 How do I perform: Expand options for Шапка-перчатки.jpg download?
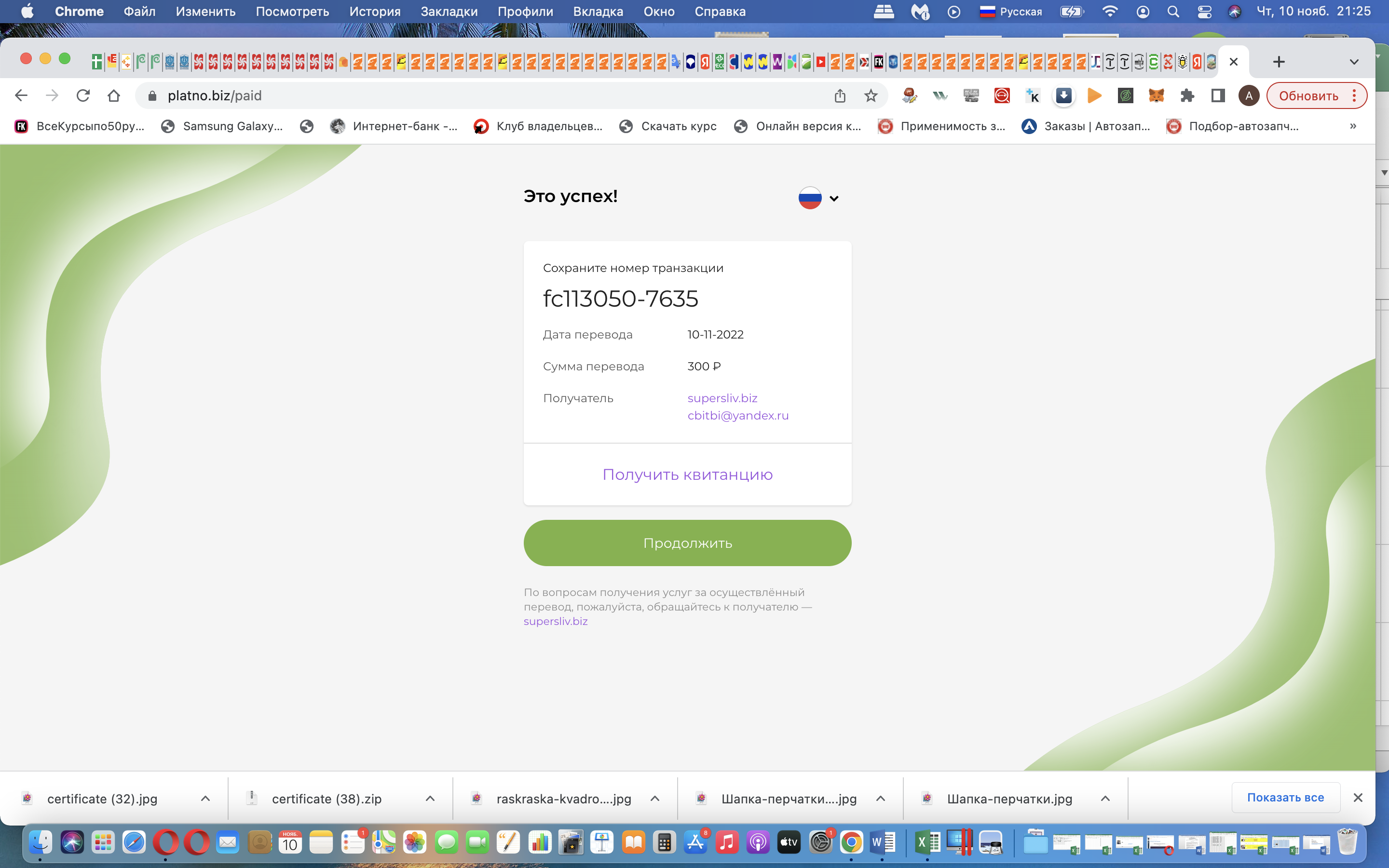point(1105,799)
